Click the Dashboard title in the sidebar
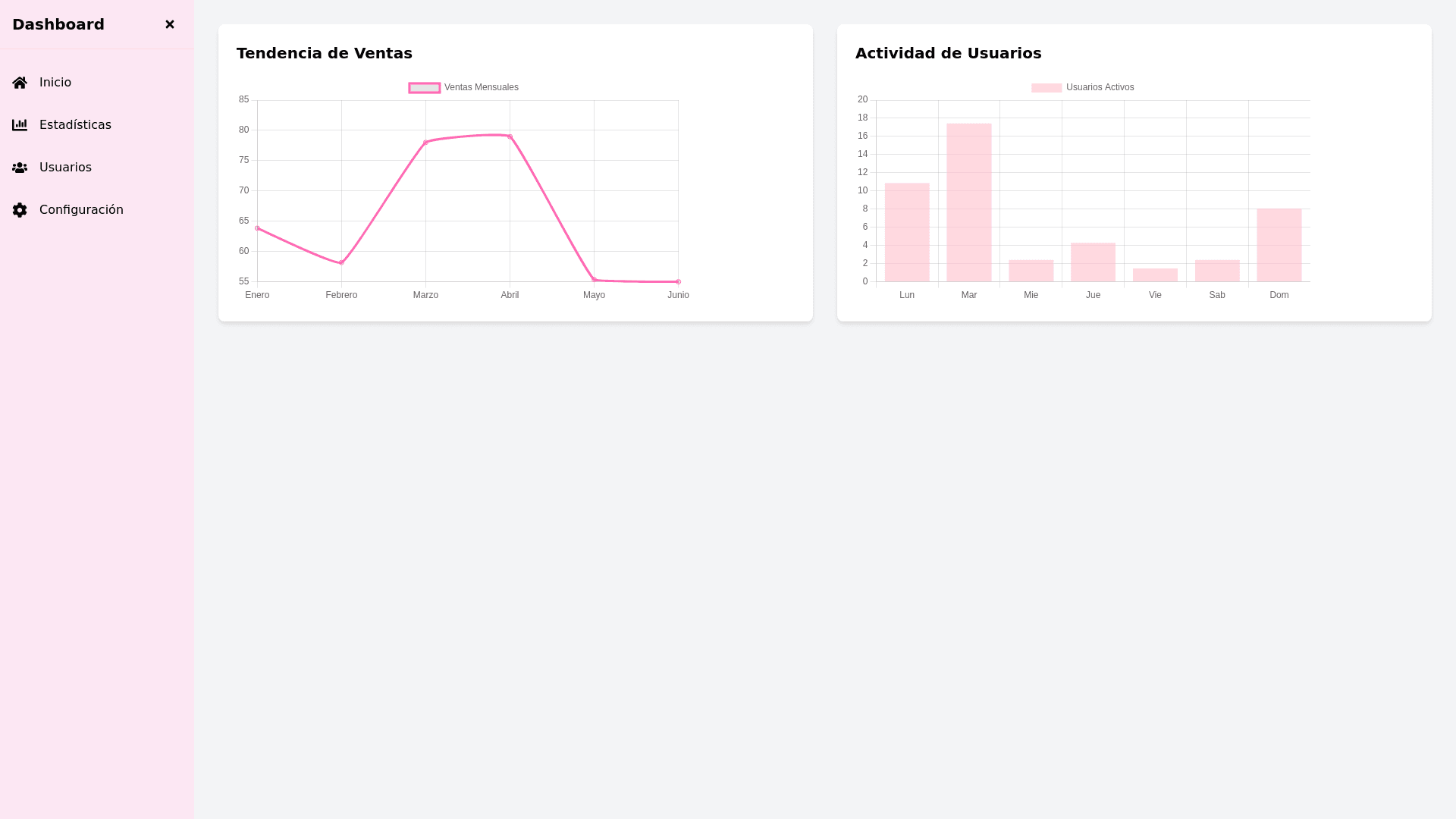 pos(58,24)
